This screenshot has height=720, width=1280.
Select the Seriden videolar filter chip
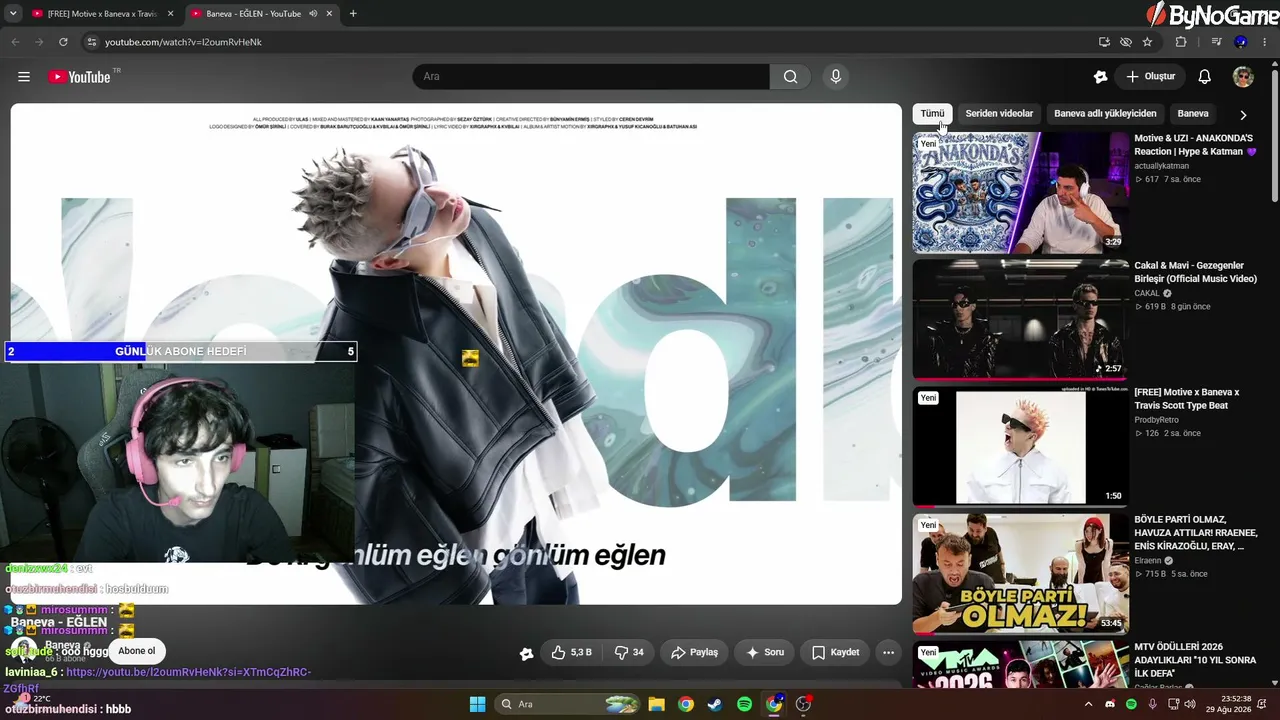pos(999,114)
